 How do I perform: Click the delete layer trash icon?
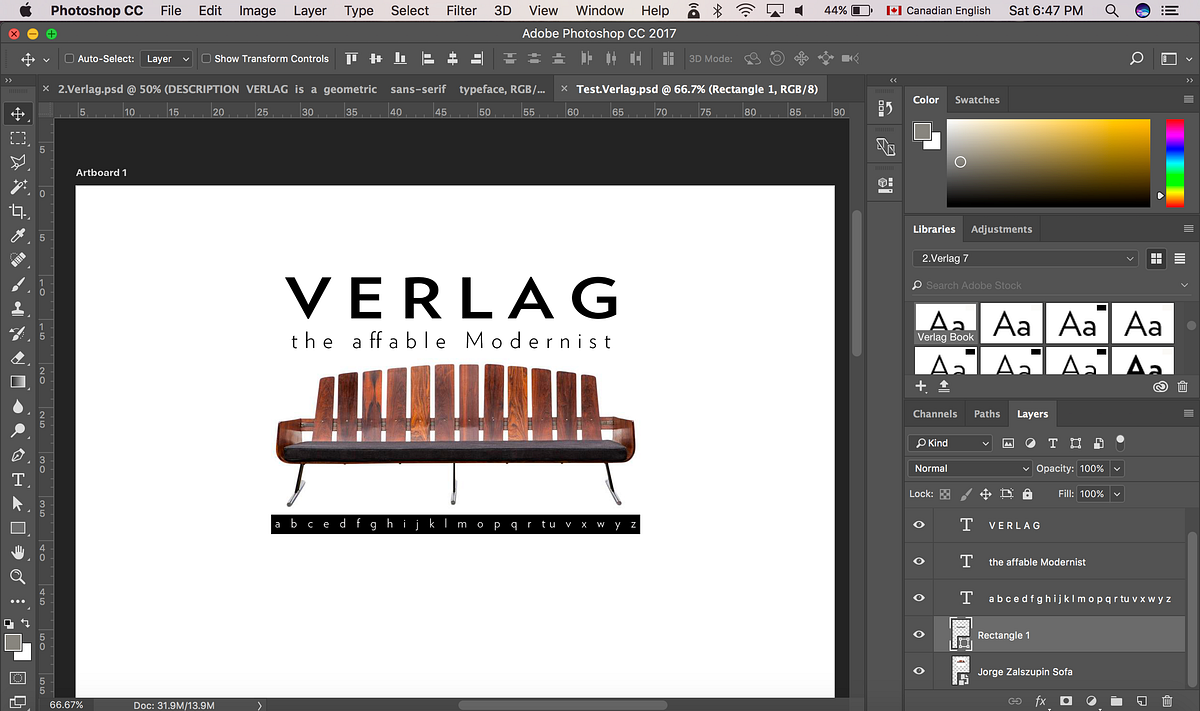(x=1167, y=701)
